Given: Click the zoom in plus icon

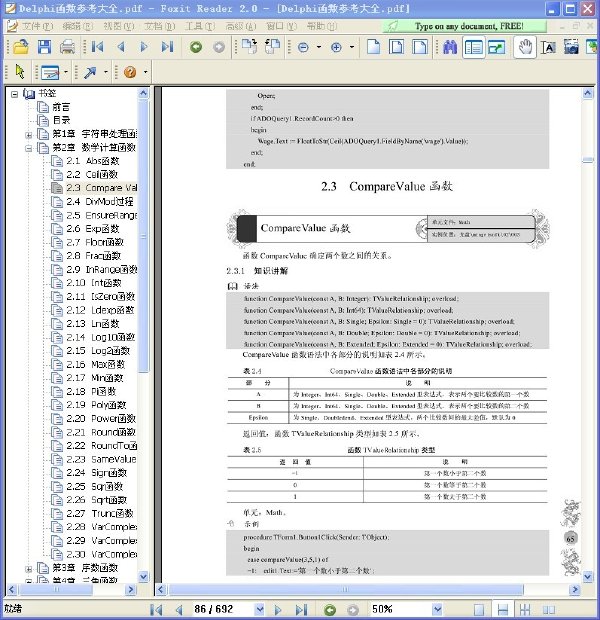Looking at the screenshot, I should point(336,48).
